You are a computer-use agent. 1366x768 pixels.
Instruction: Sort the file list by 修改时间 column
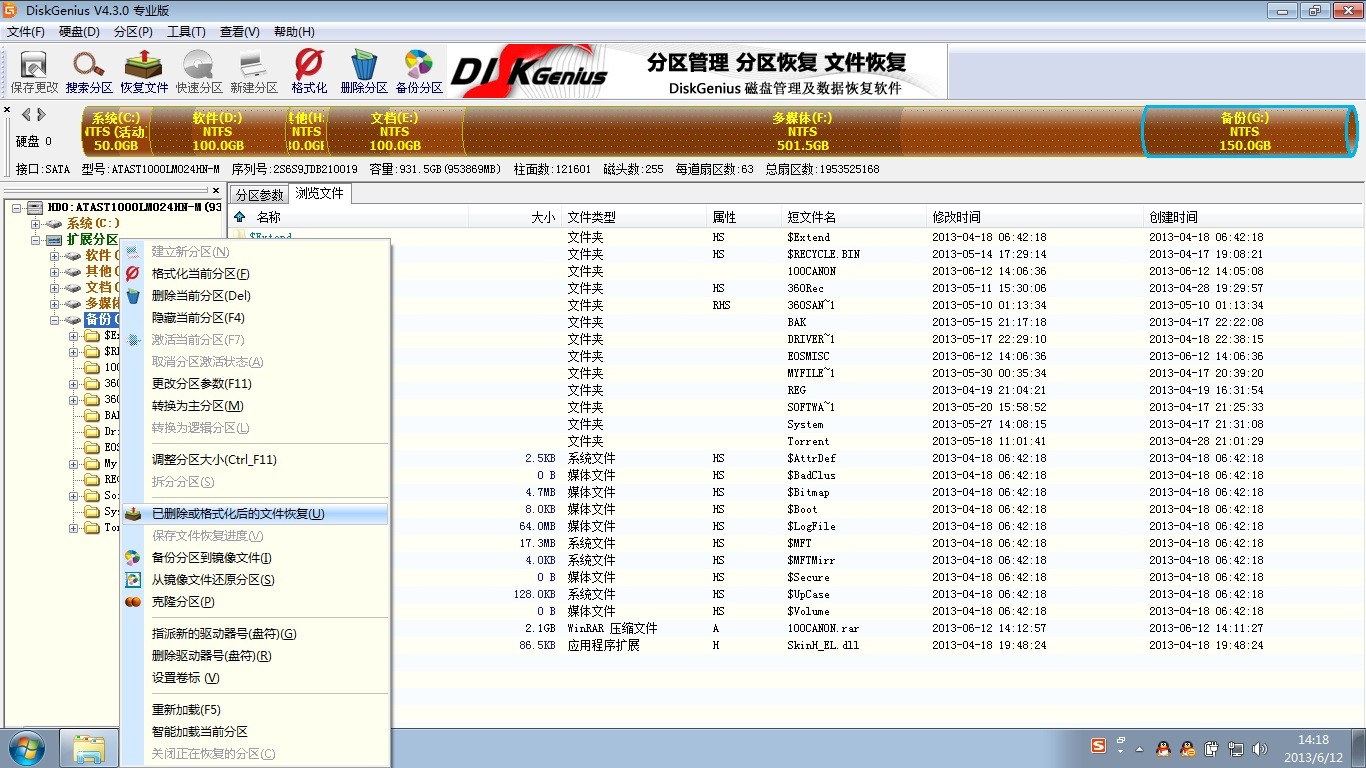pos(1034,217)
